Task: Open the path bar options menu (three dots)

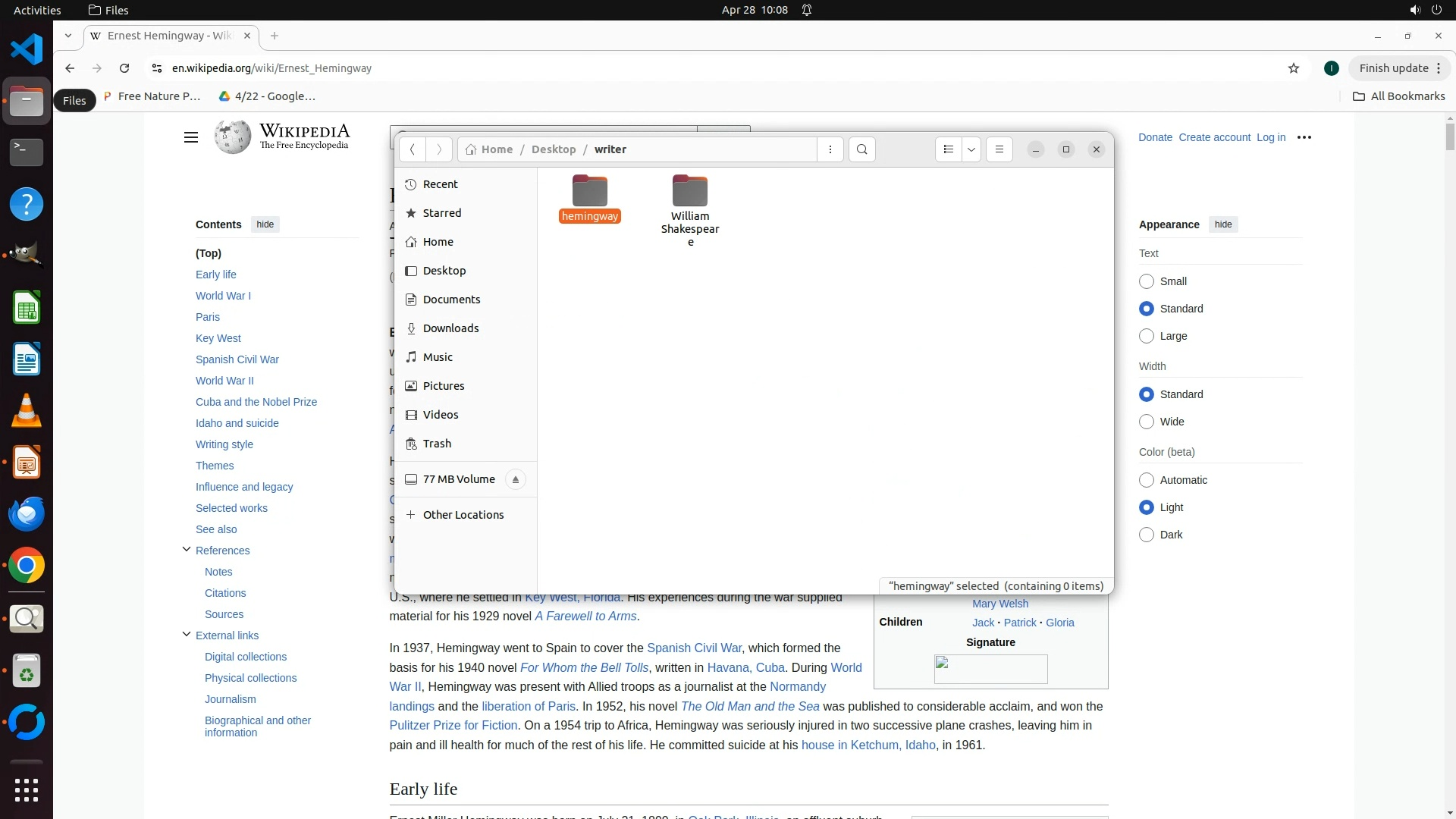Action: click(830, 149)
